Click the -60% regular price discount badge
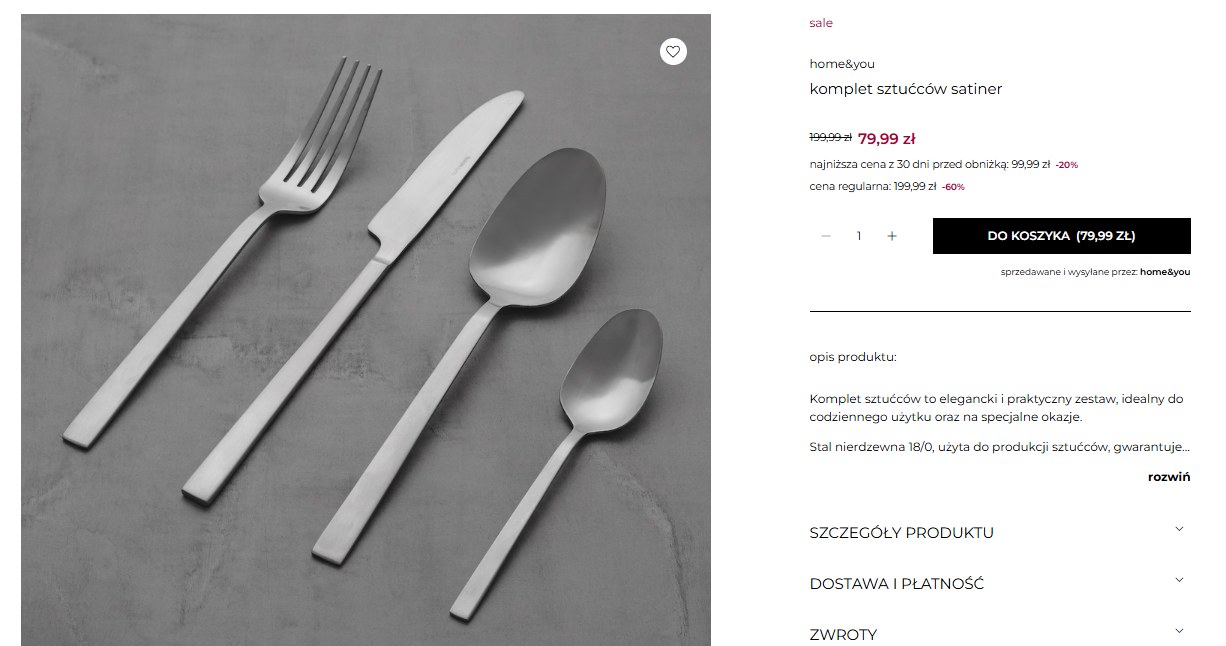 pos(953,187)
